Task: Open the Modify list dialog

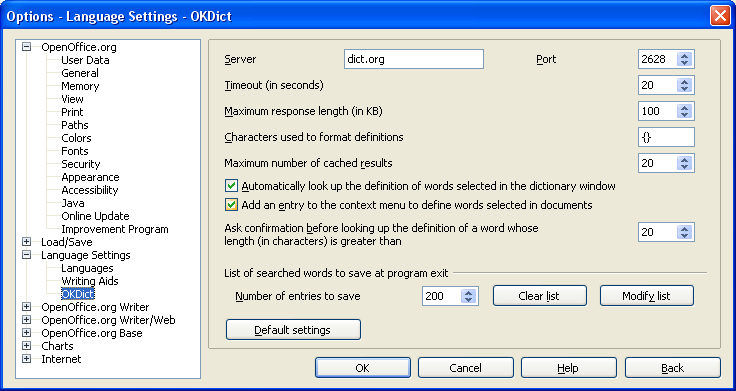Action: pos(647,296)
